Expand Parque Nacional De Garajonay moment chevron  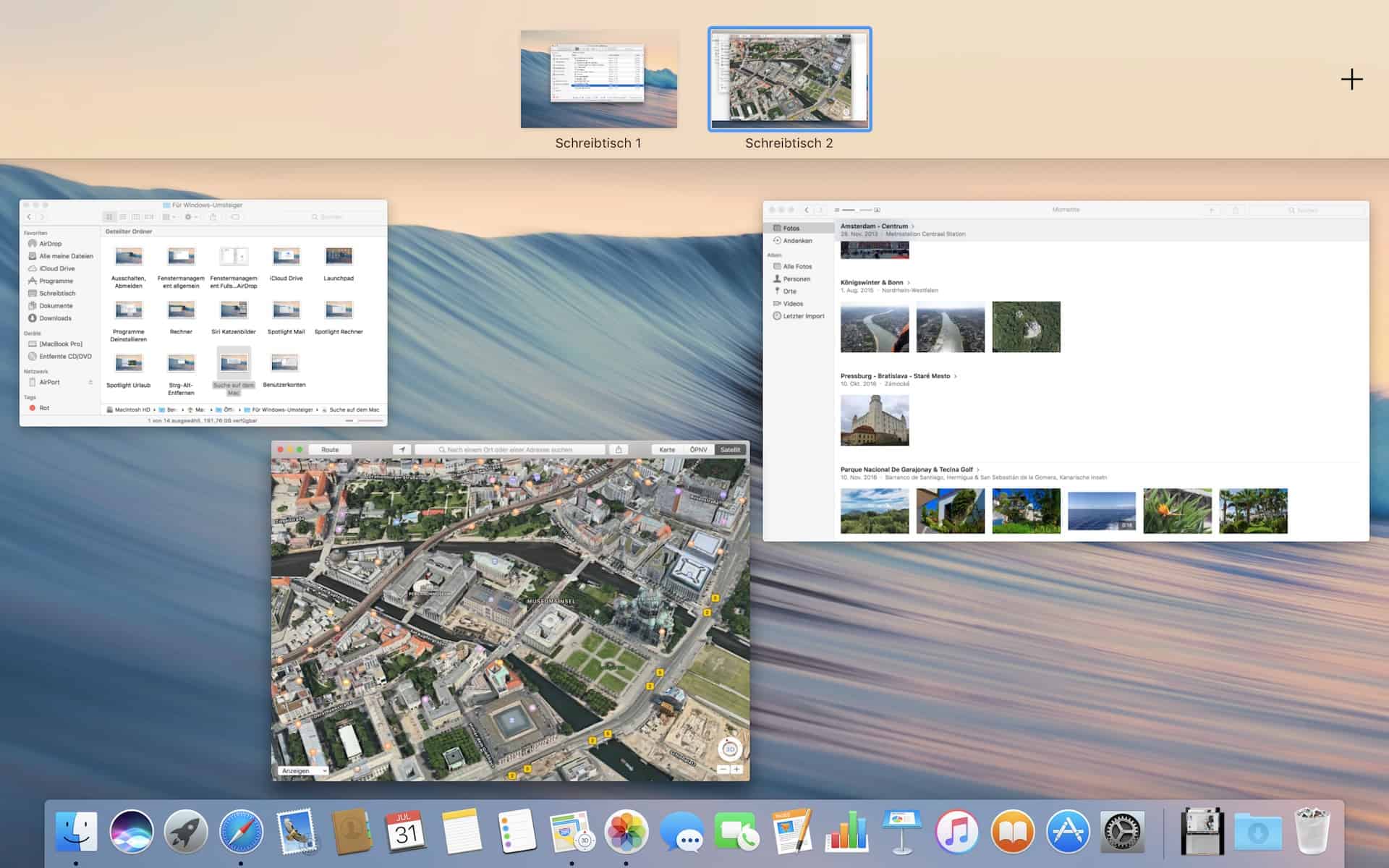[x=978, y=469]
